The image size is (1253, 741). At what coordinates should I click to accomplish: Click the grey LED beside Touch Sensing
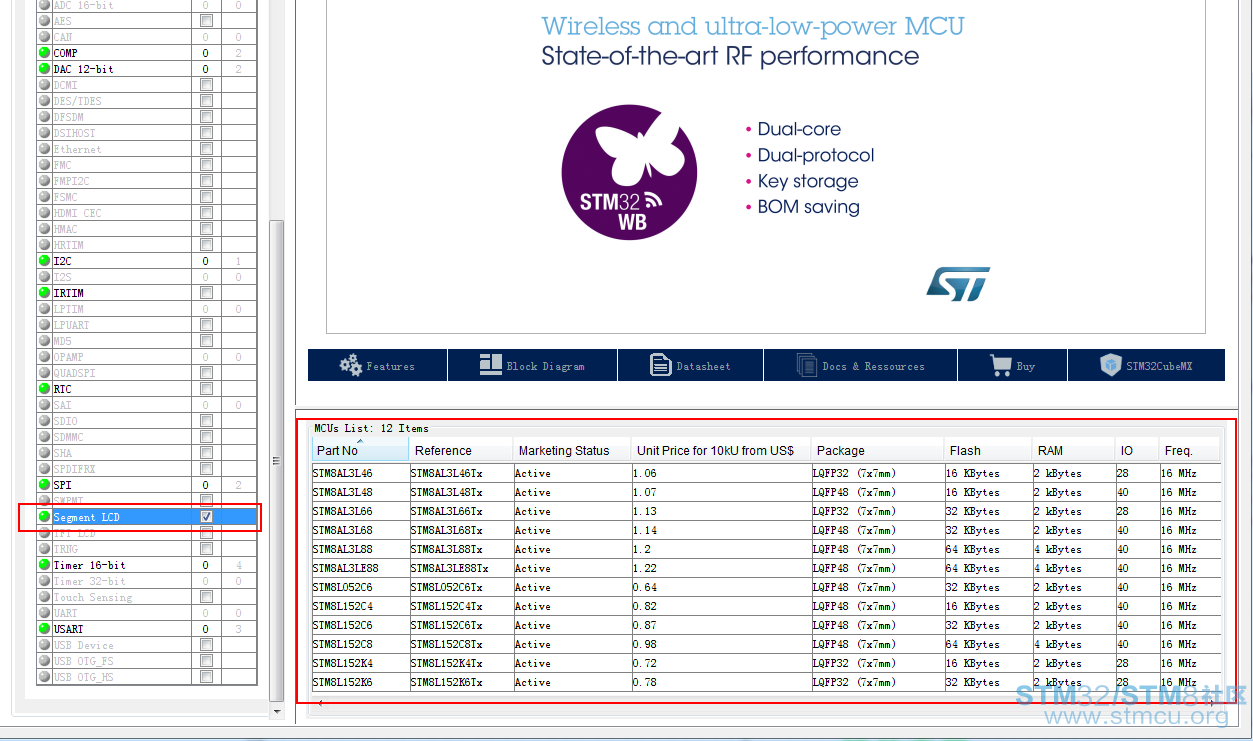(x=44, y=597)
